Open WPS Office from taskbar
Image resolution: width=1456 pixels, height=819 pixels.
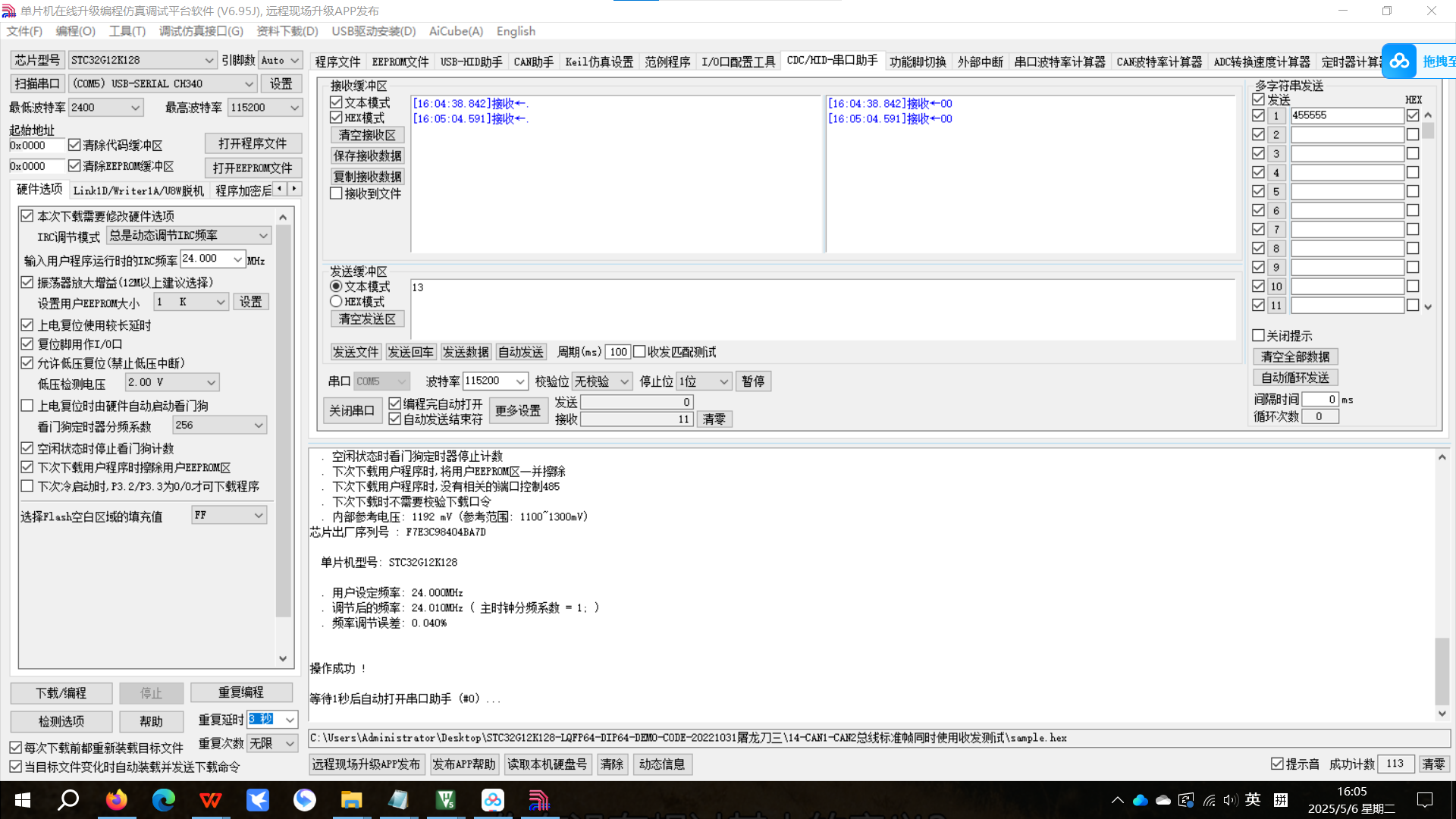211,800
